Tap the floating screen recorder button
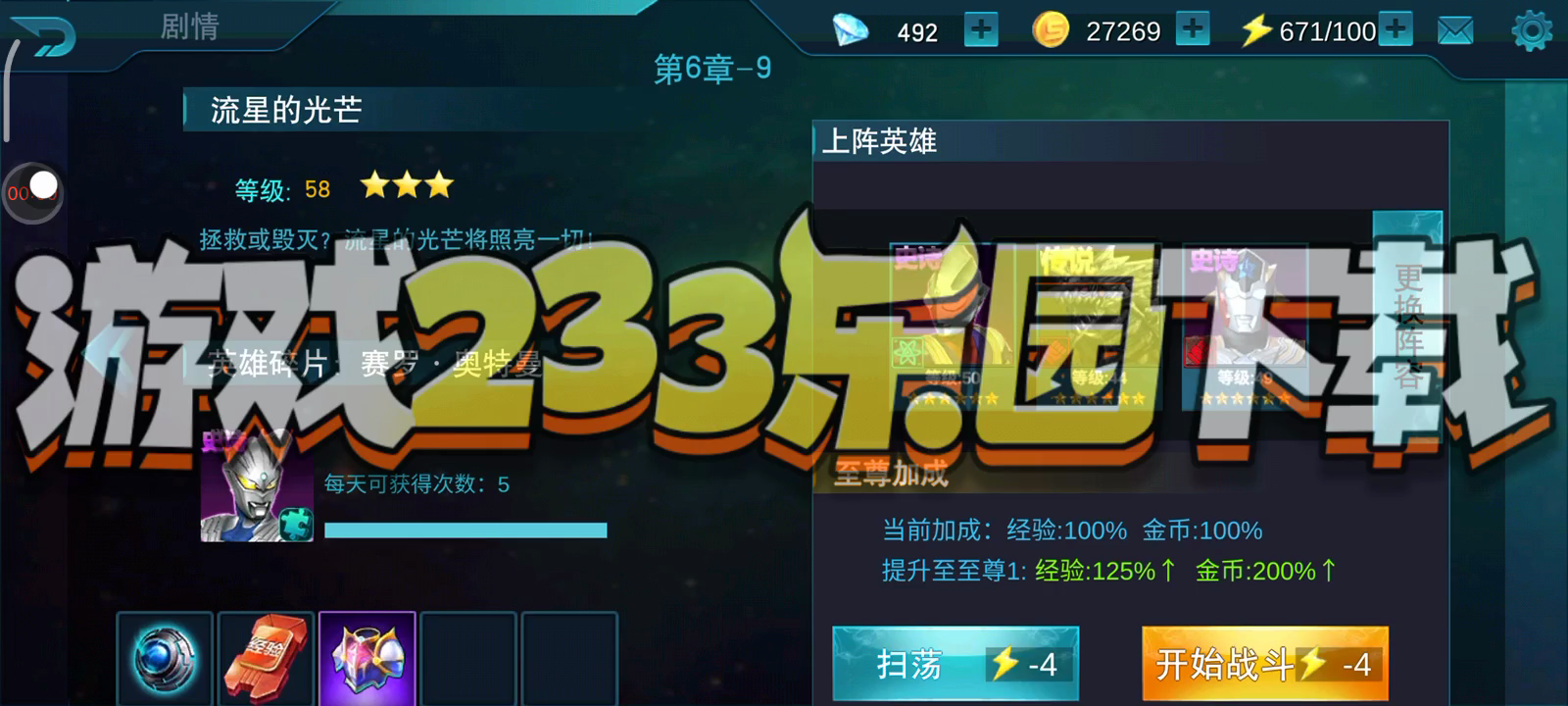1568x706 pixels. pos(33,192)
